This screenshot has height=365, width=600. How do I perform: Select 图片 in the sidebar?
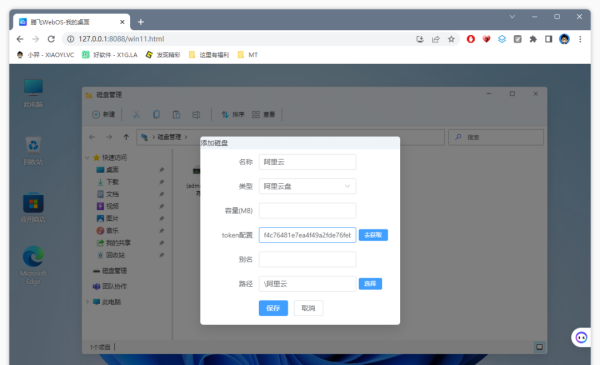tap(108, 218)
